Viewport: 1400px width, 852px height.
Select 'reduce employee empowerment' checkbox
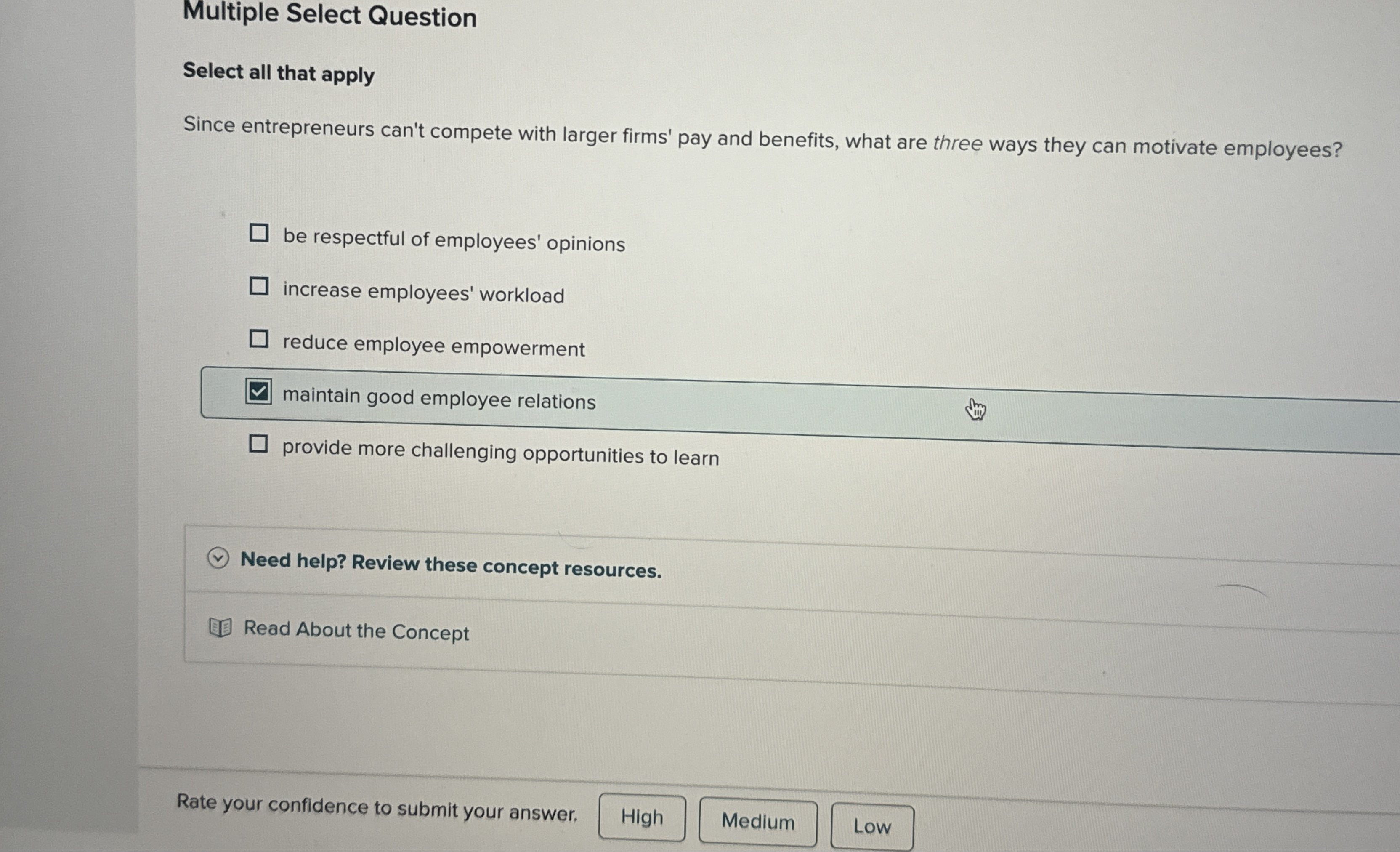(x=259, y=339)
